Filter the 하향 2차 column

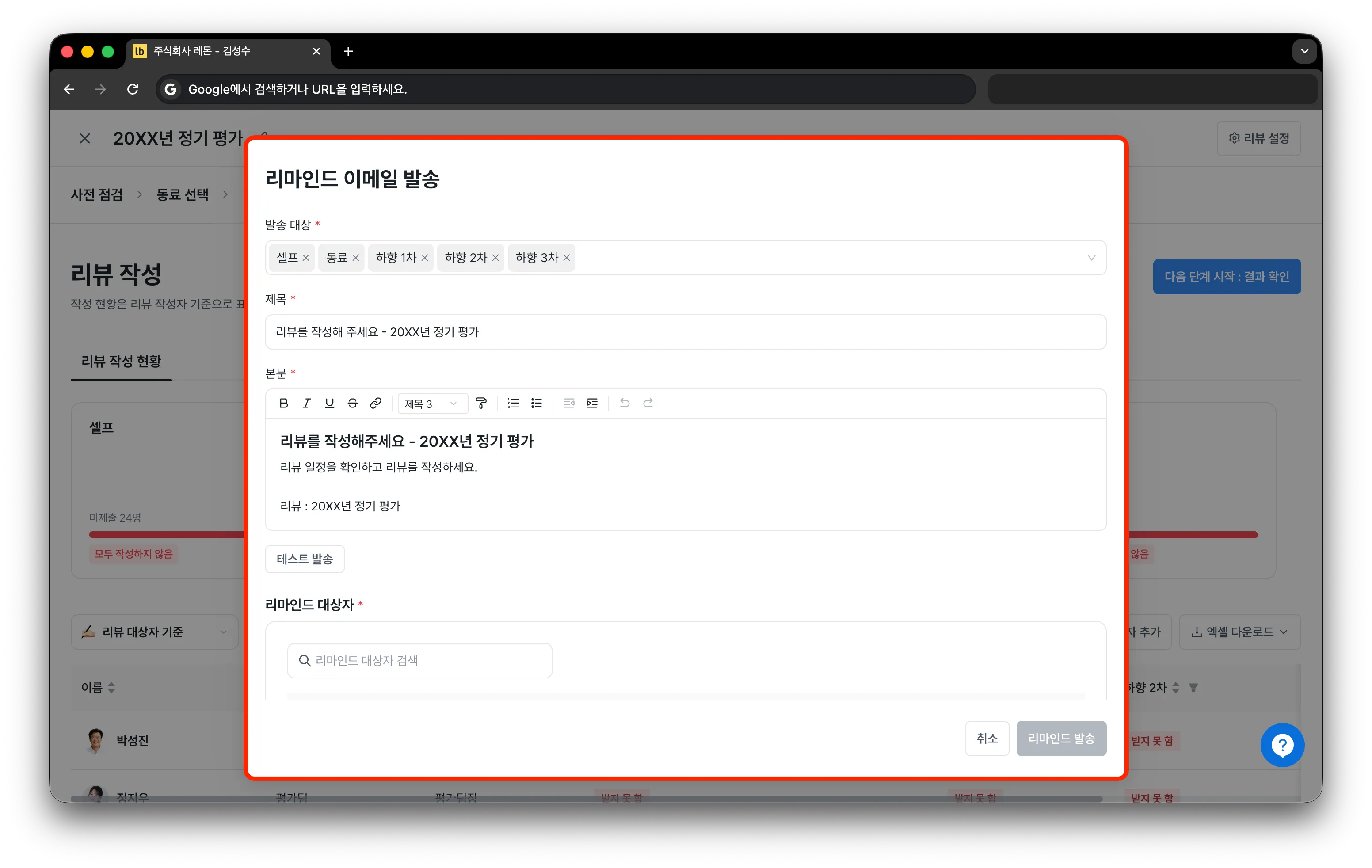[x=1193, y=688]
